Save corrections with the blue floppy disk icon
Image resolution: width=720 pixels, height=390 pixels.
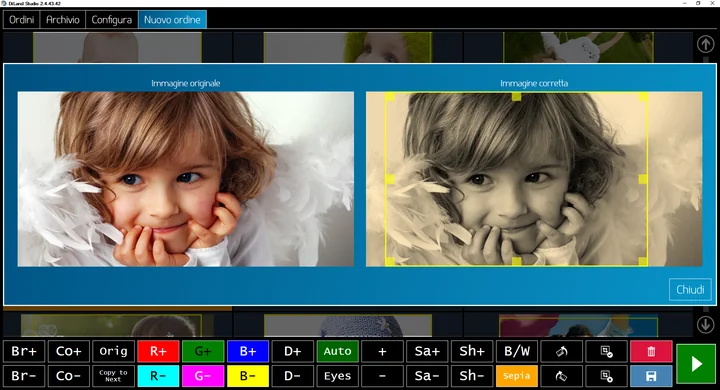[x=651, y=376]
